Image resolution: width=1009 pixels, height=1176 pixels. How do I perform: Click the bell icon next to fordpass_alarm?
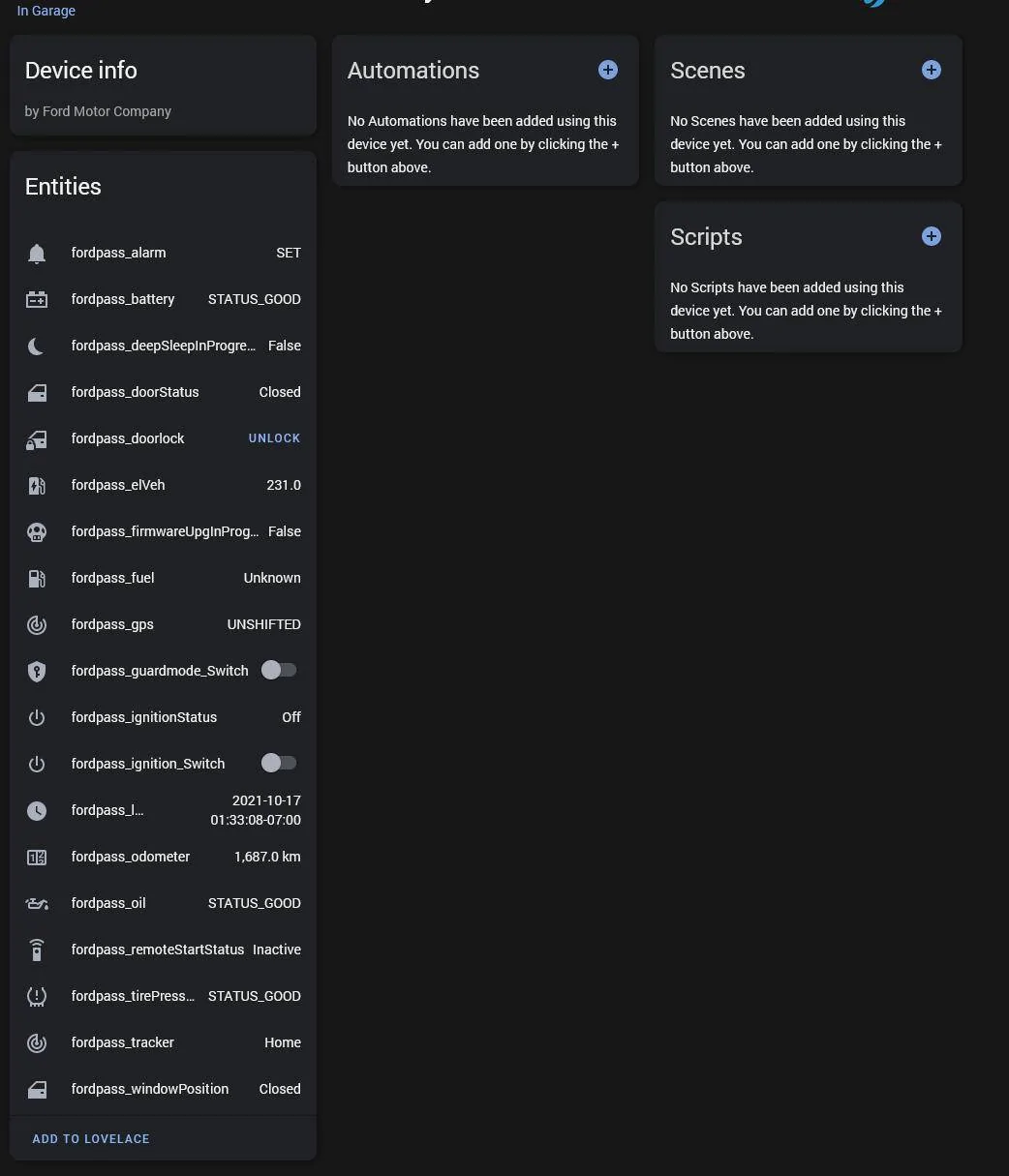coord(37,253)
